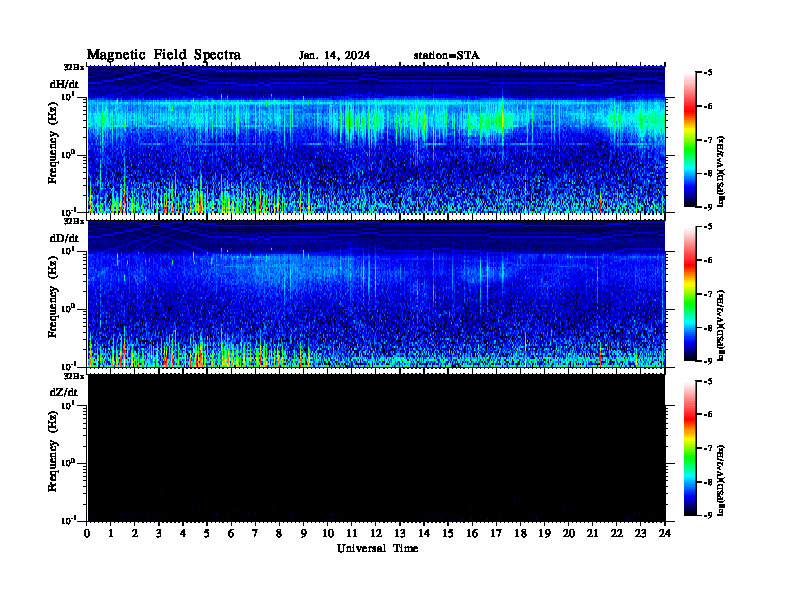Click hour tick label "9" on time axis

(x=303, y=534)
